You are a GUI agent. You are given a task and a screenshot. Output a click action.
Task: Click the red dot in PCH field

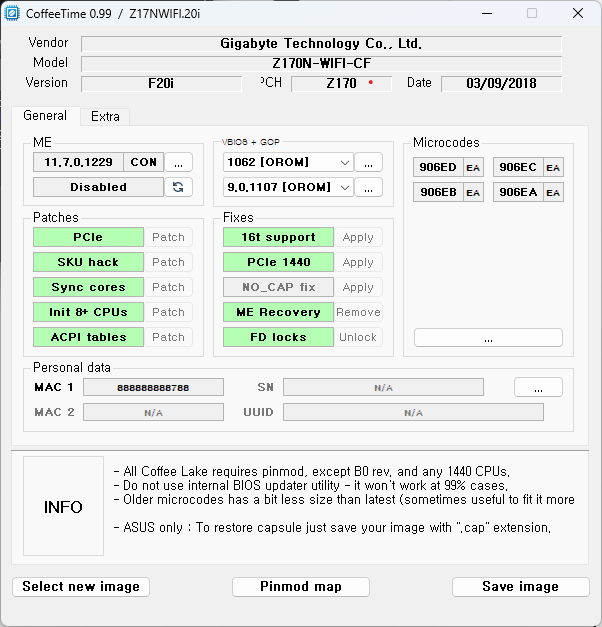point(371,82)
